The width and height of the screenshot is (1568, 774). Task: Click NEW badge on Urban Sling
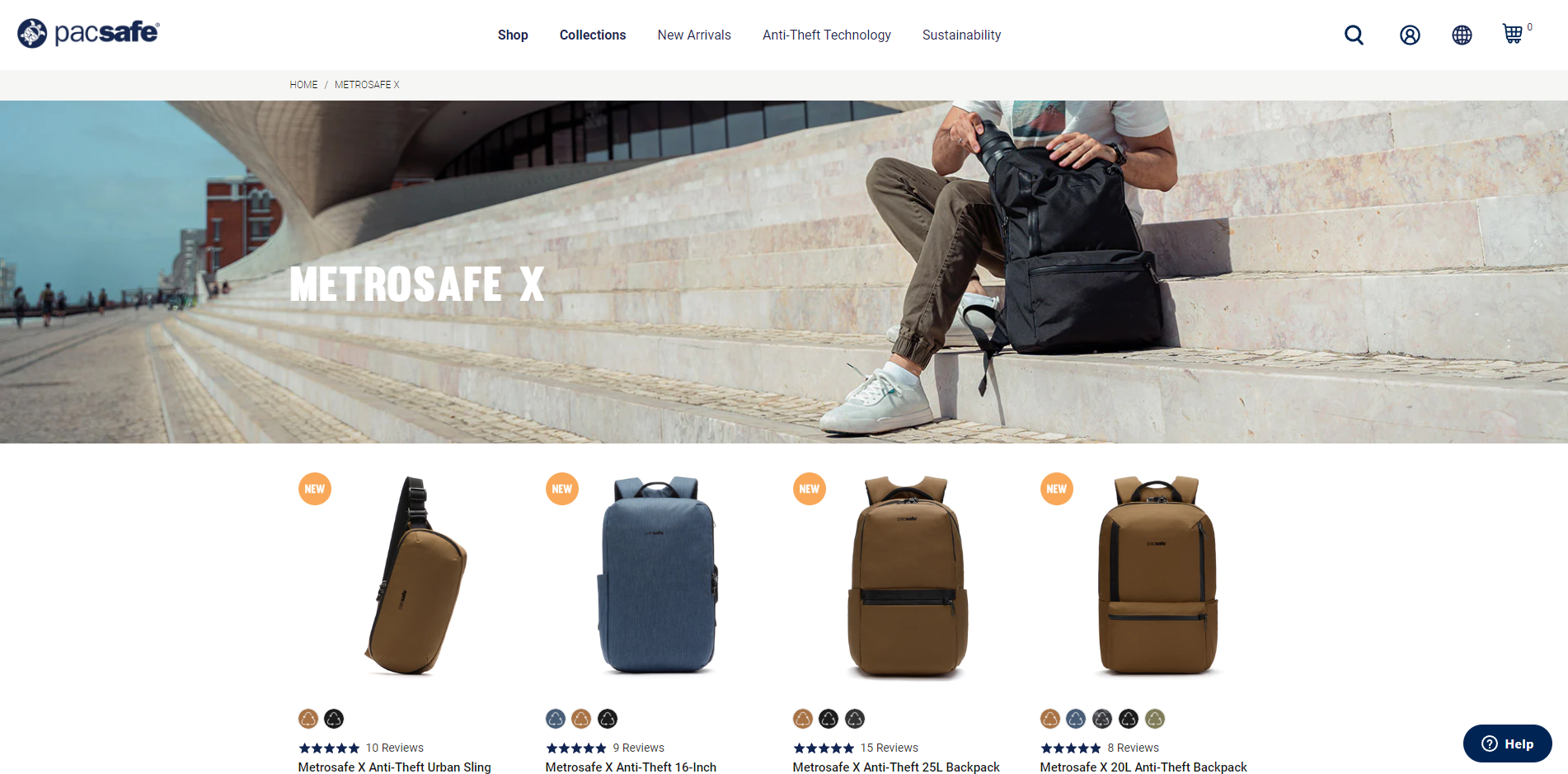pos(315,489)
